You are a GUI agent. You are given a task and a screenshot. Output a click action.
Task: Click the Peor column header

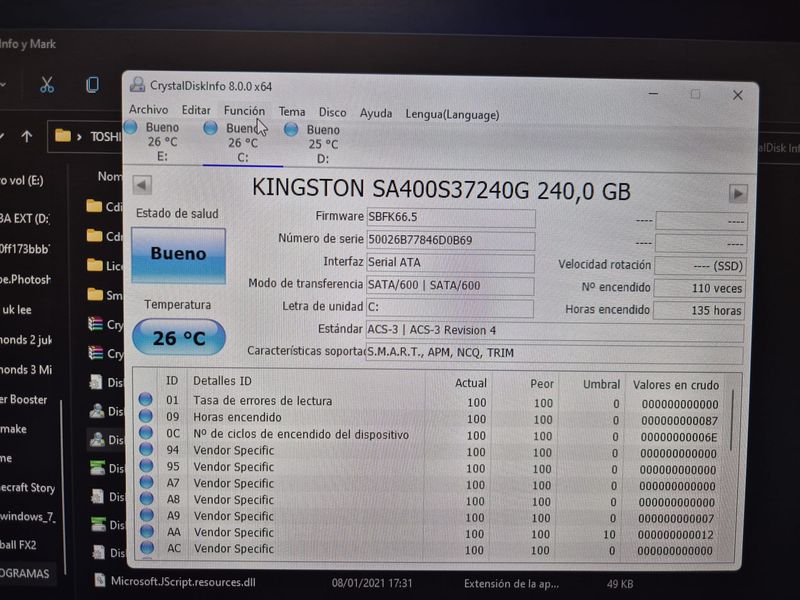(x=542, y=384)
